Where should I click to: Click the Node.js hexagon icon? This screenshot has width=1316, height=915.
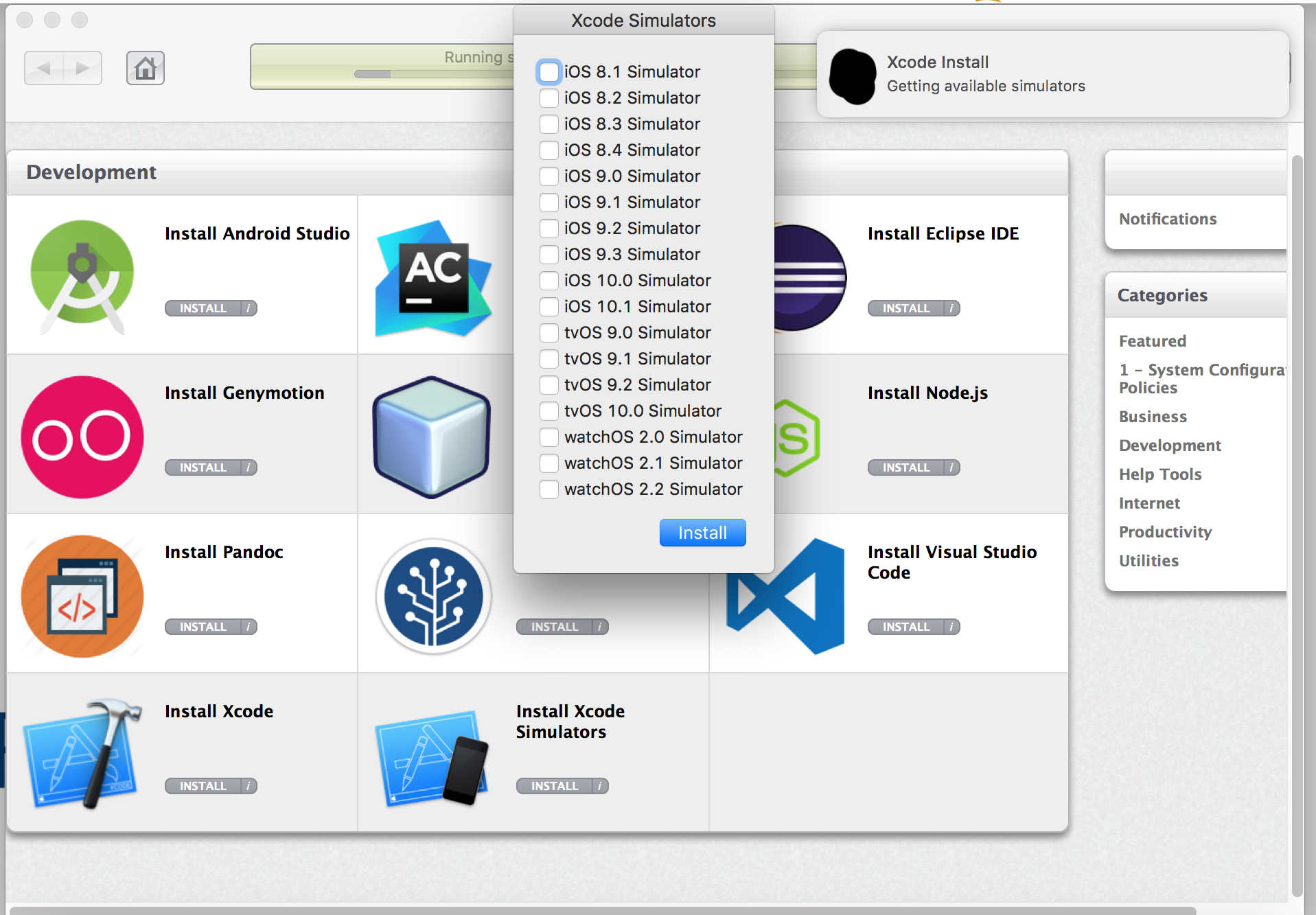click(797, 438)
